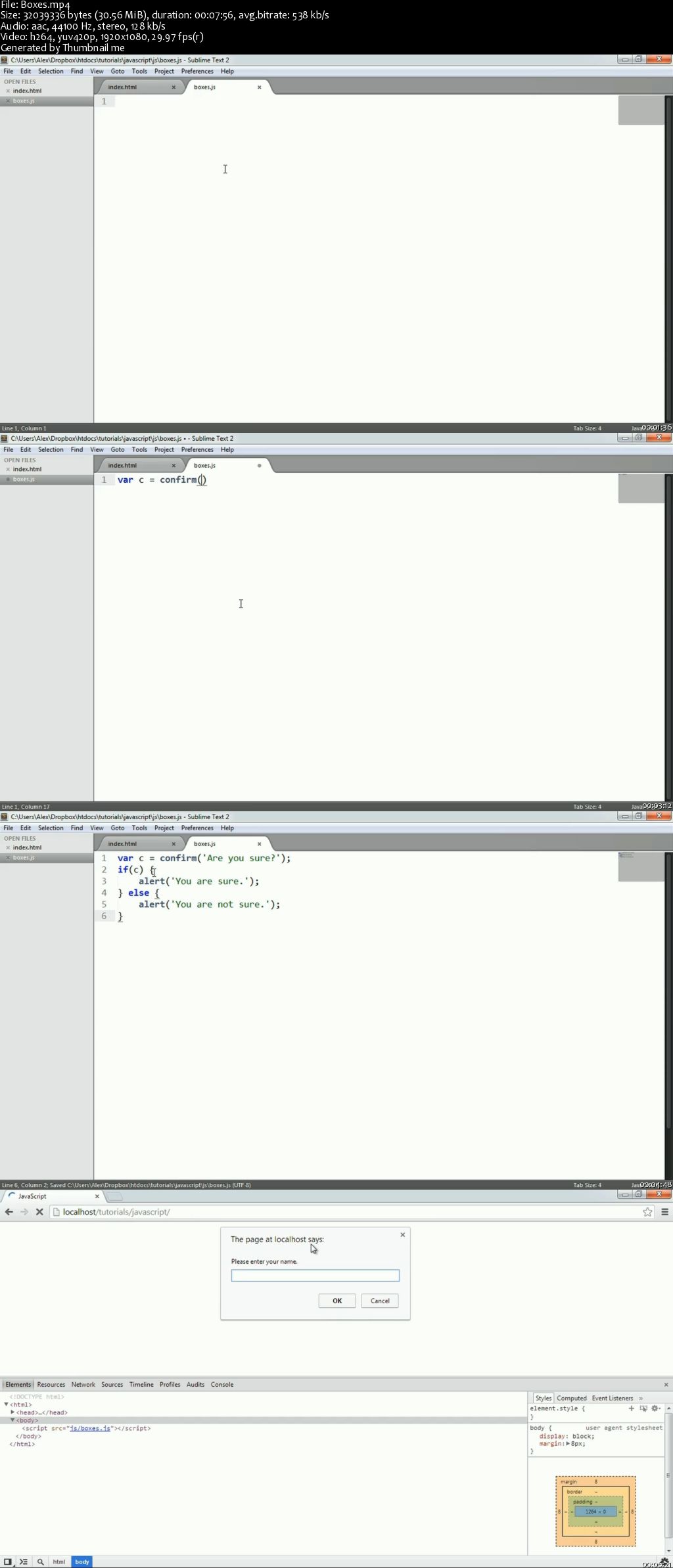
Task: Follow the js/boxes.js script link
Action: [x=90, y=1428]
